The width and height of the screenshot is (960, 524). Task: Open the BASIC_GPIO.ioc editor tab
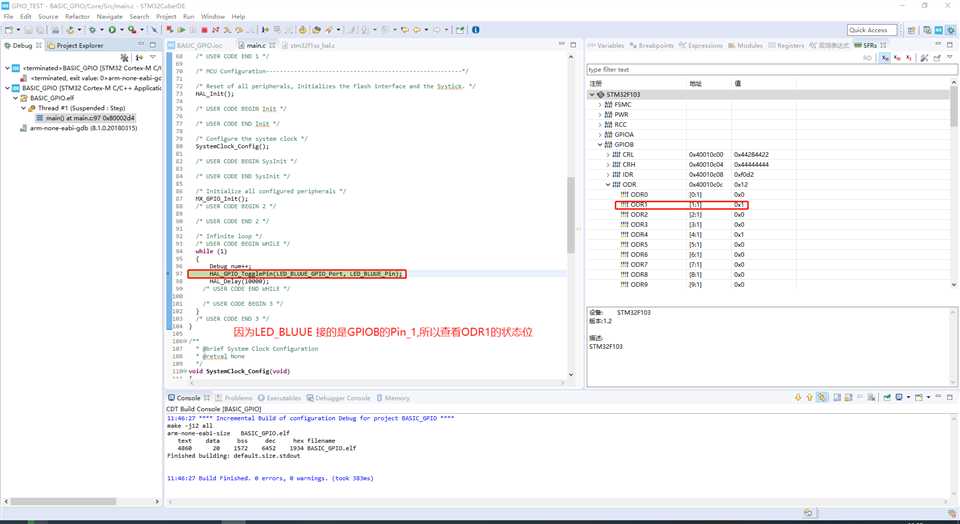click(195, 45)
